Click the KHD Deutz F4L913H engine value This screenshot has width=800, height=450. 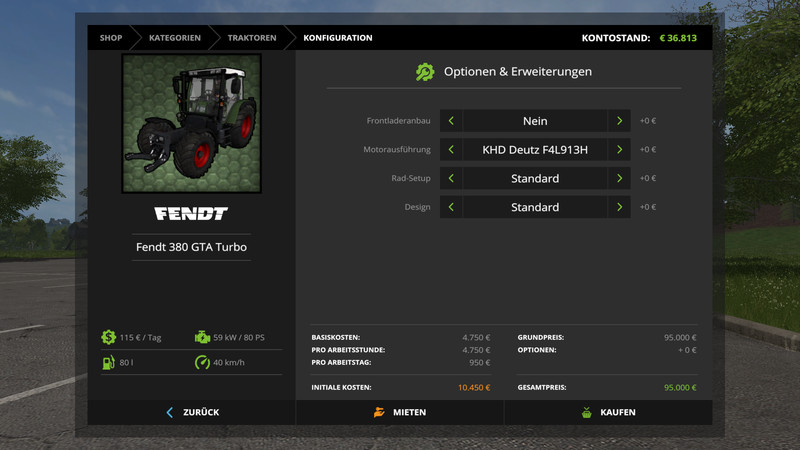tap(535, 149)
